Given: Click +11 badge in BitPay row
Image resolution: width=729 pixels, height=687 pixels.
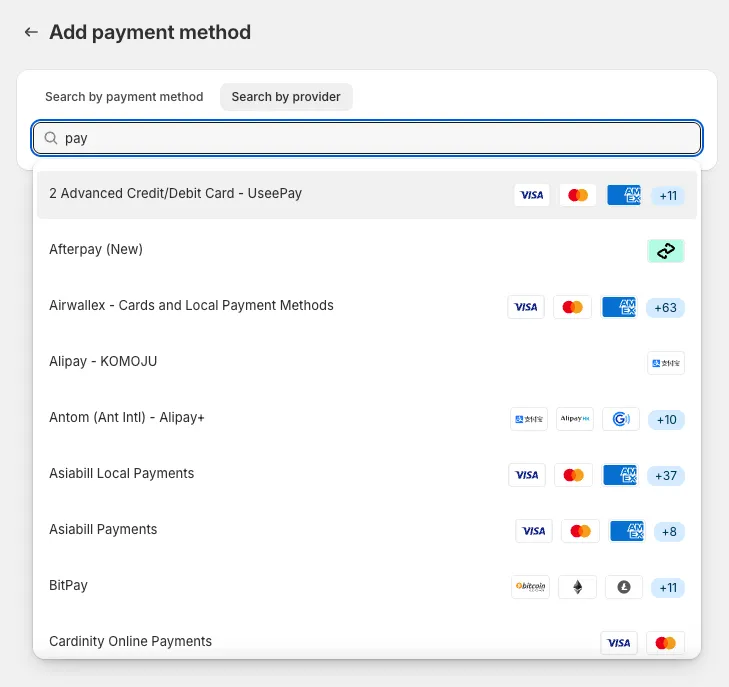Looking at the screenshot, I should [x=668, y=588].
